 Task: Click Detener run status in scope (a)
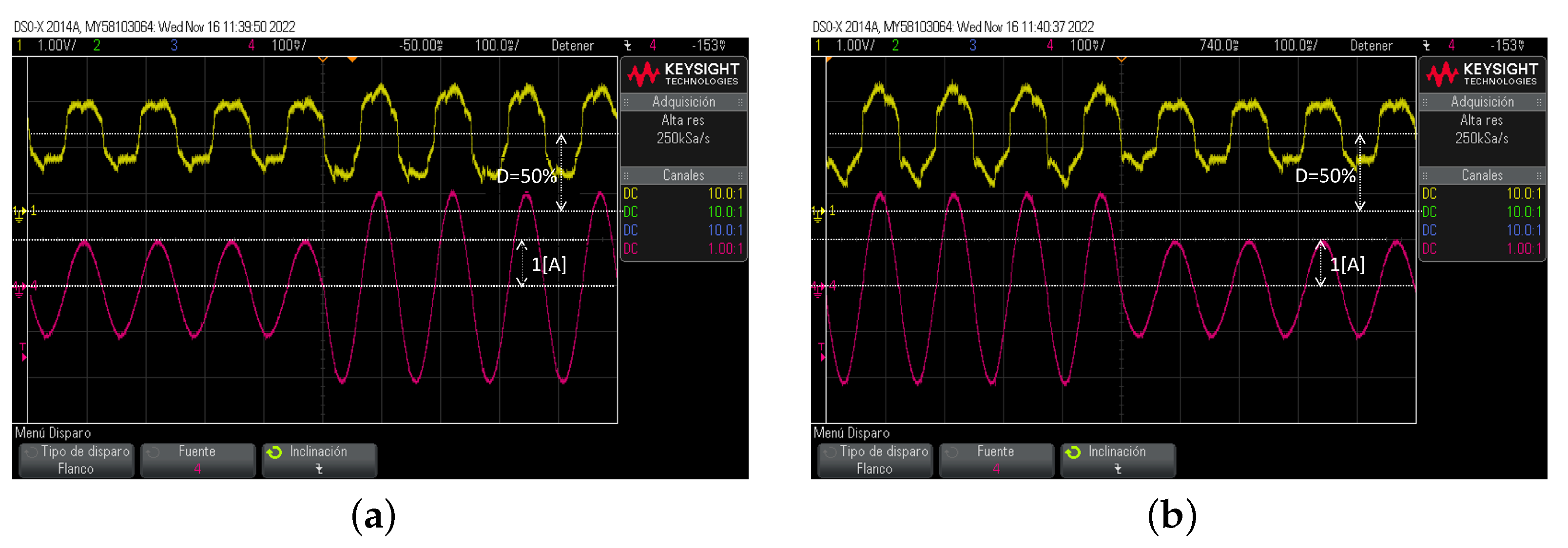573,46
